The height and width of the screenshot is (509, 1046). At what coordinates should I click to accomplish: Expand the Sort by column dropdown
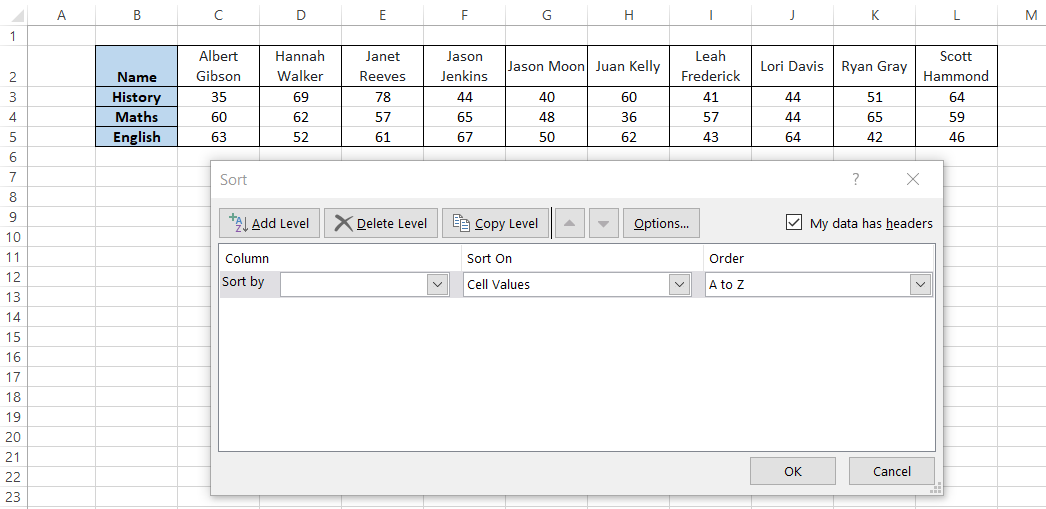437,284
